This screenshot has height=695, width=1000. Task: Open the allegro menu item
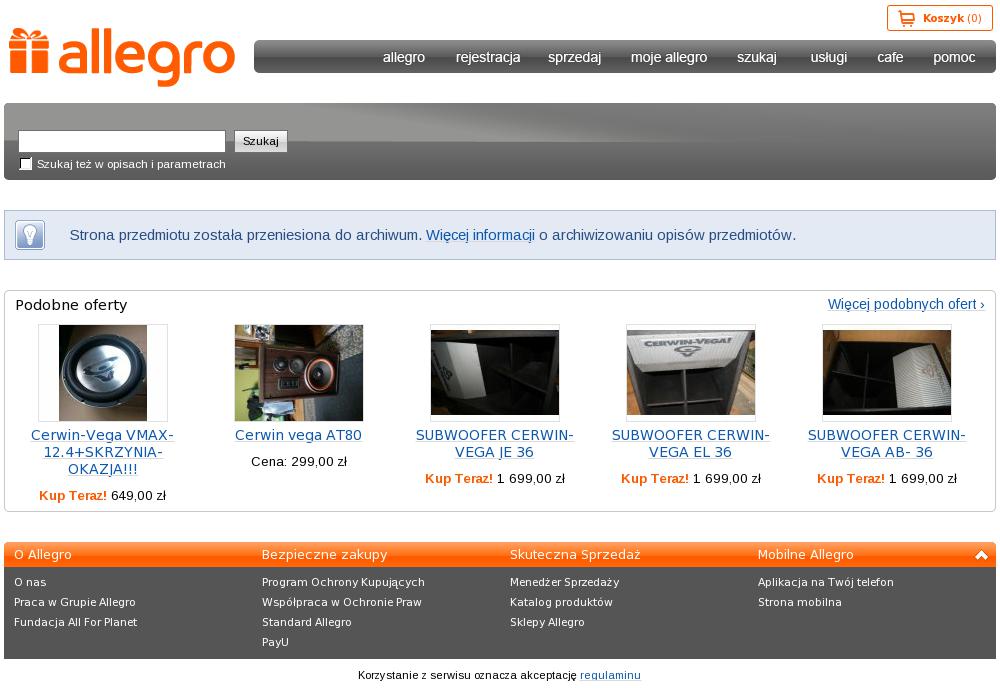(404, 57)
